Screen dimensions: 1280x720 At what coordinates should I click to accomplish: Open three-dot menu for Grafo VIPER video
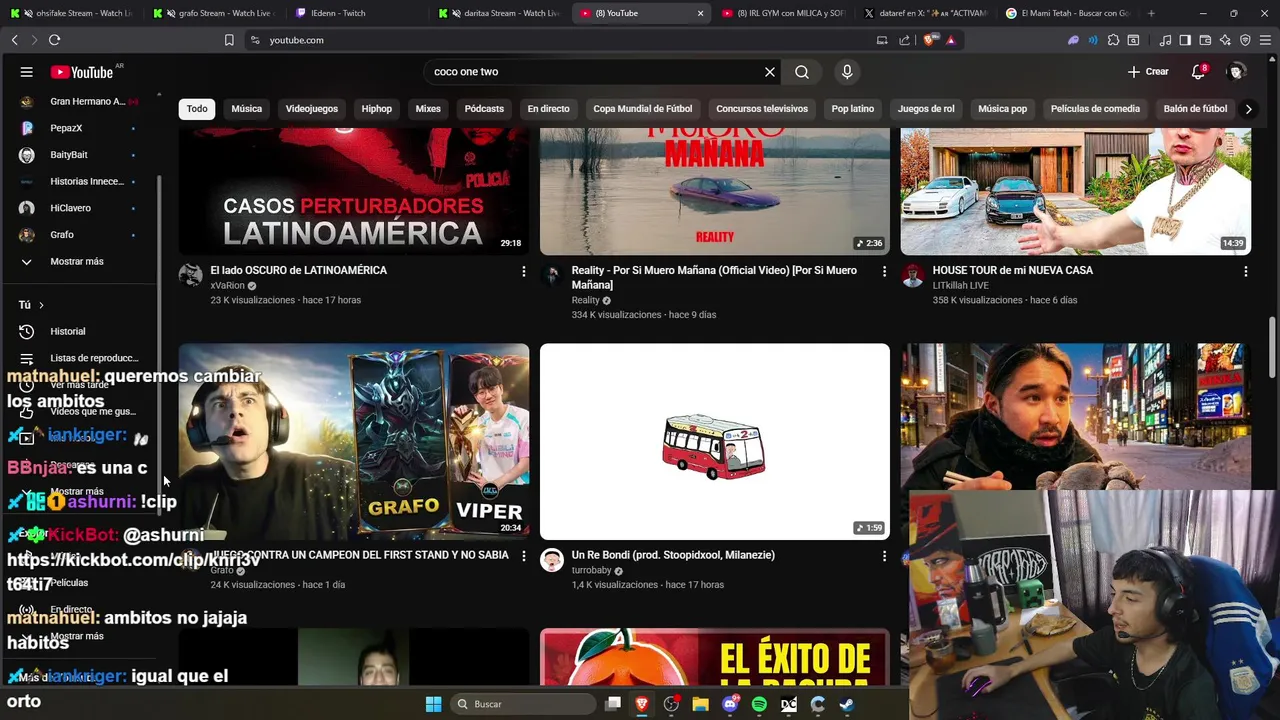pyautogui.click(x=523, y=556)
